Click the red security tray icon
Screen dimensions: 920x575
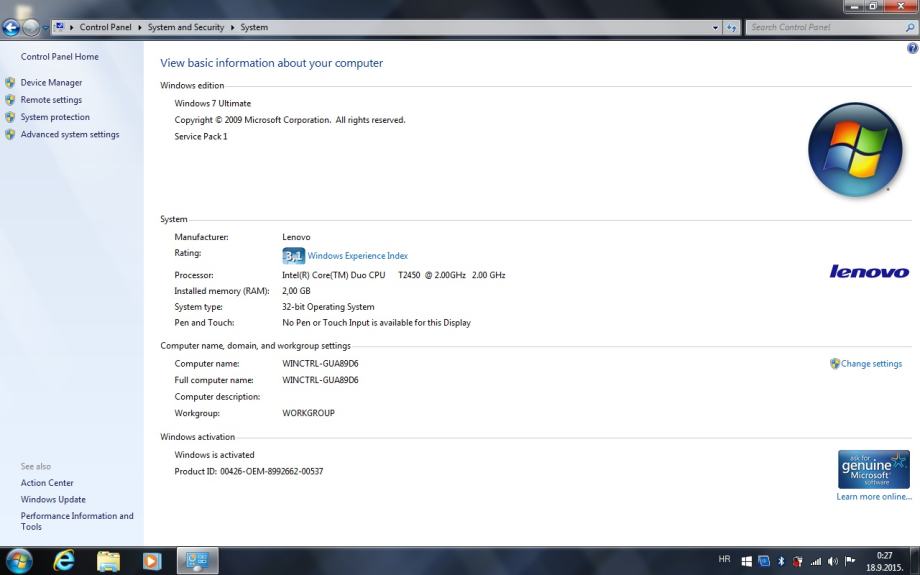click(797, 562)
